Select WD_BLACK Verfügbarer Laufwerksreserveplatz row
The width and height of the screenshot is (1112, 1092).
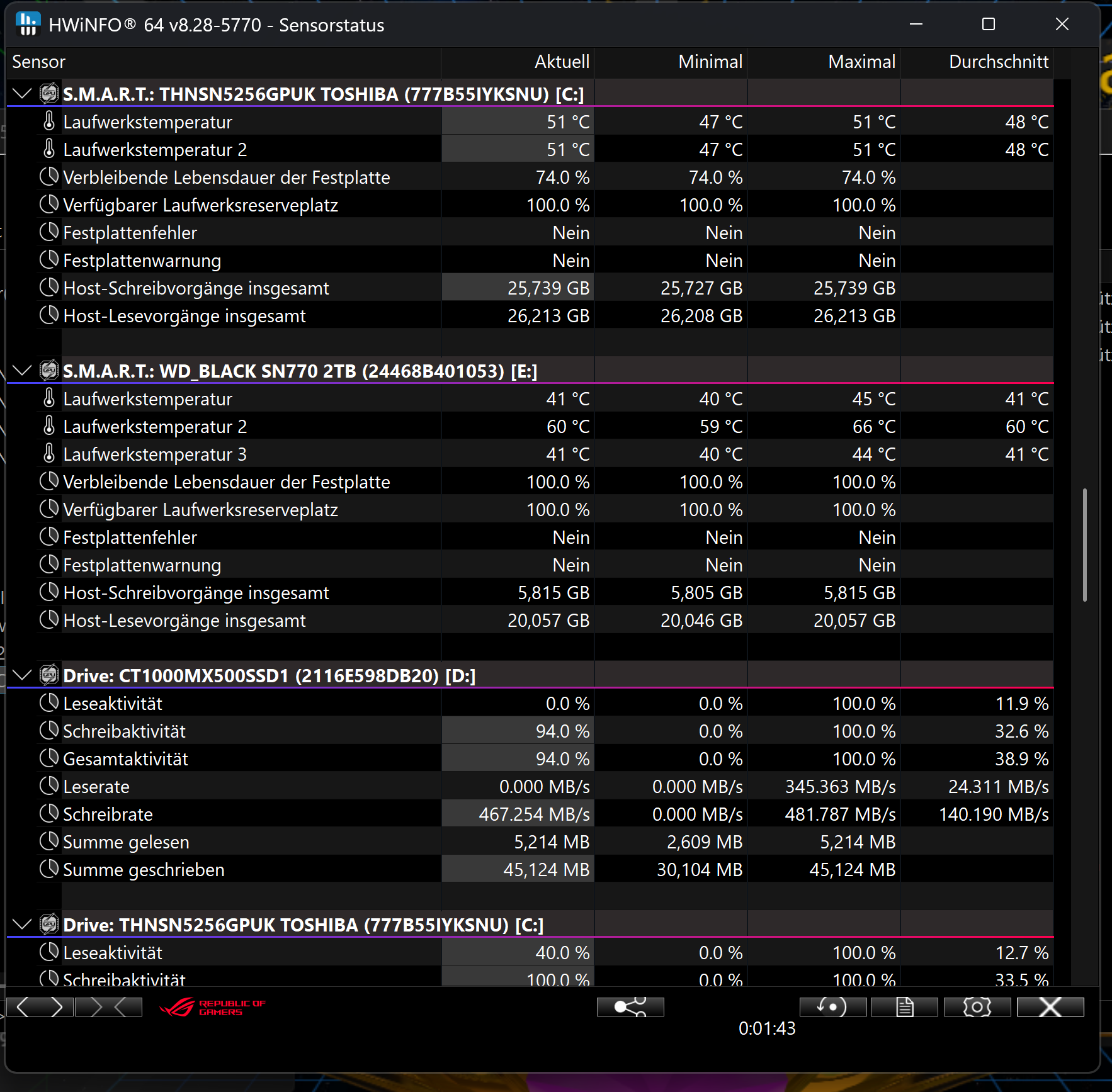[201, 510]
